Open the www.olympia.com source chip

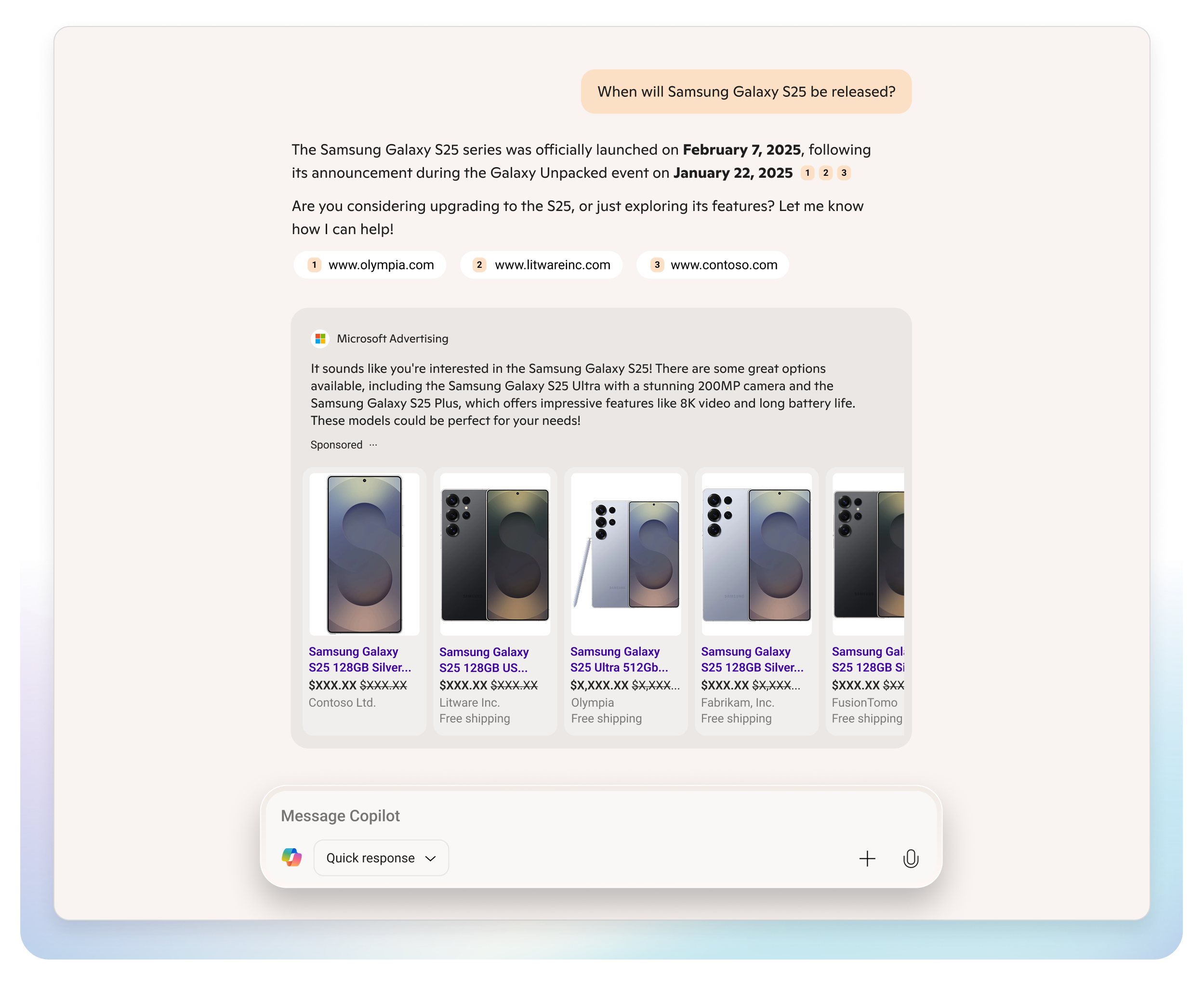370,265
